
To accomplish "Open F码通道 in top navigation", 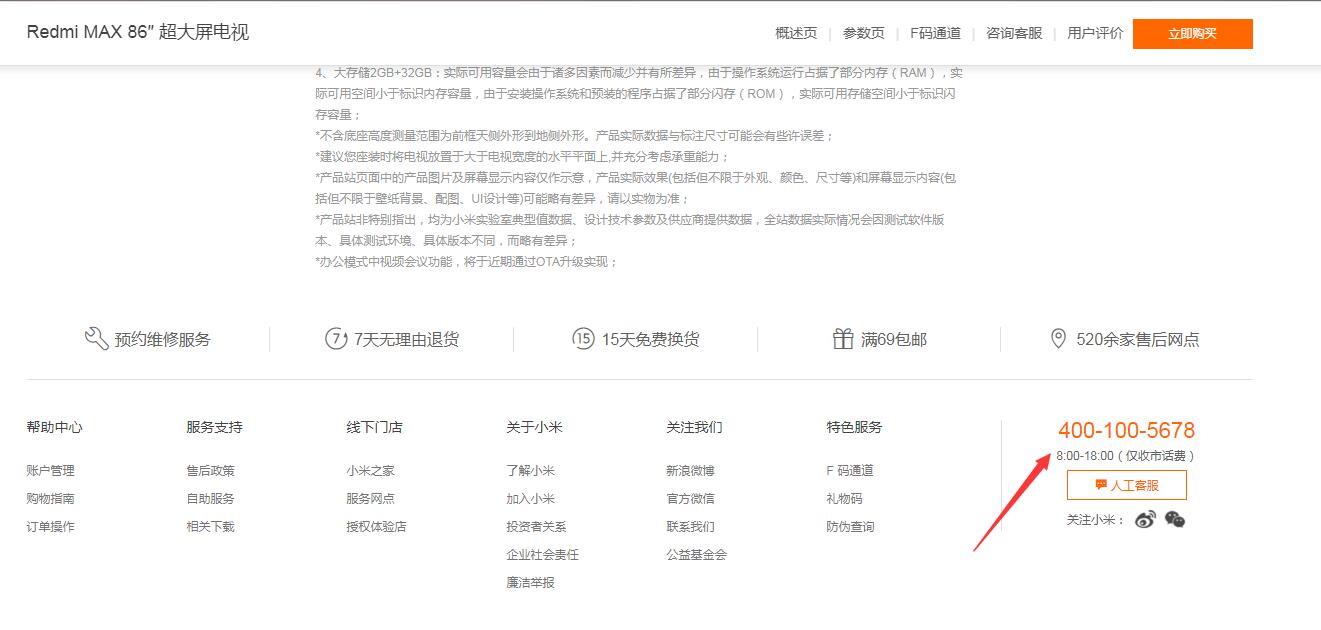I will tap(935, 33).
